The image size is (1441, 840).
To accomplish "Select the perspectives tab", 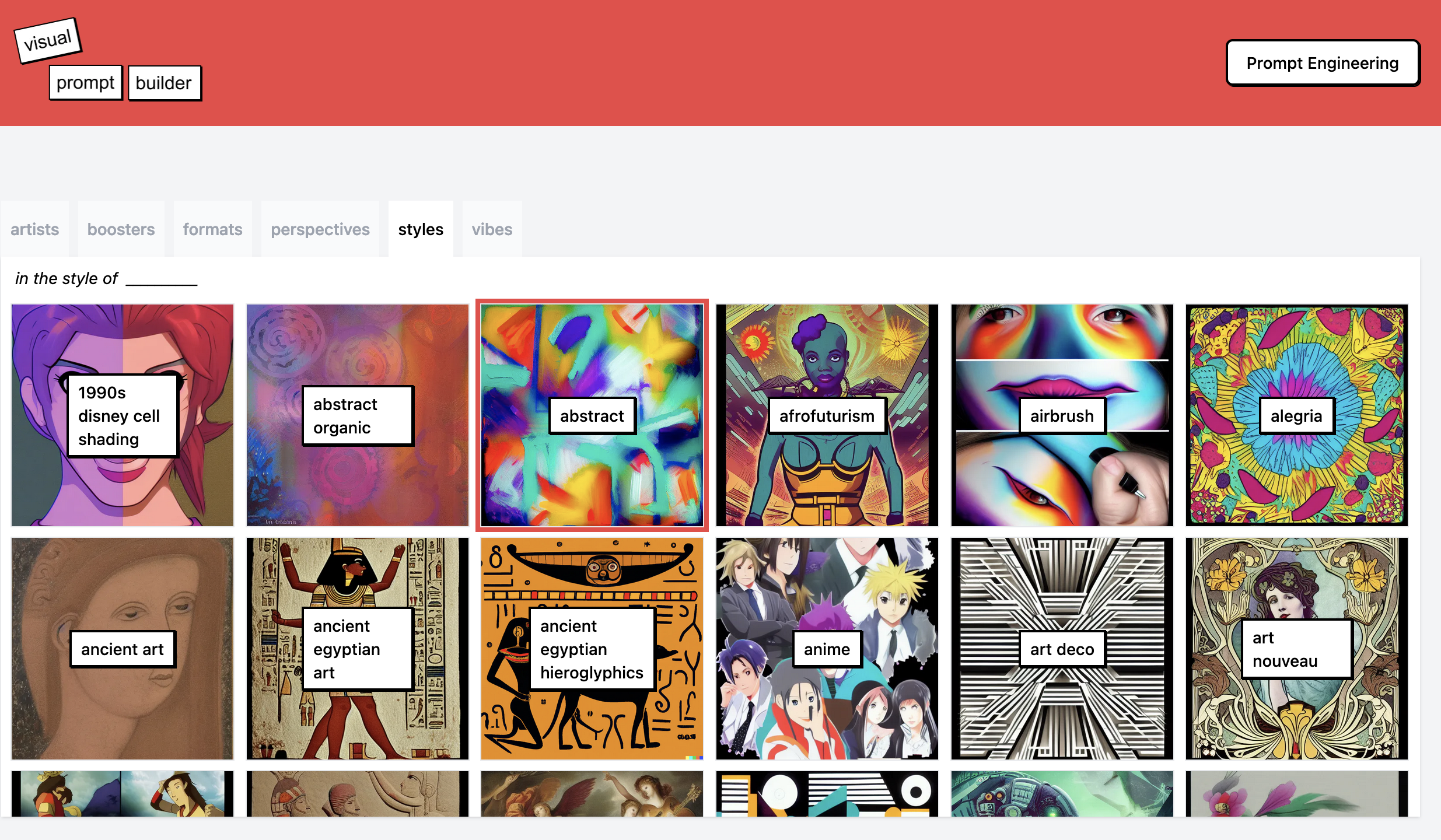I will coord(320,229).
